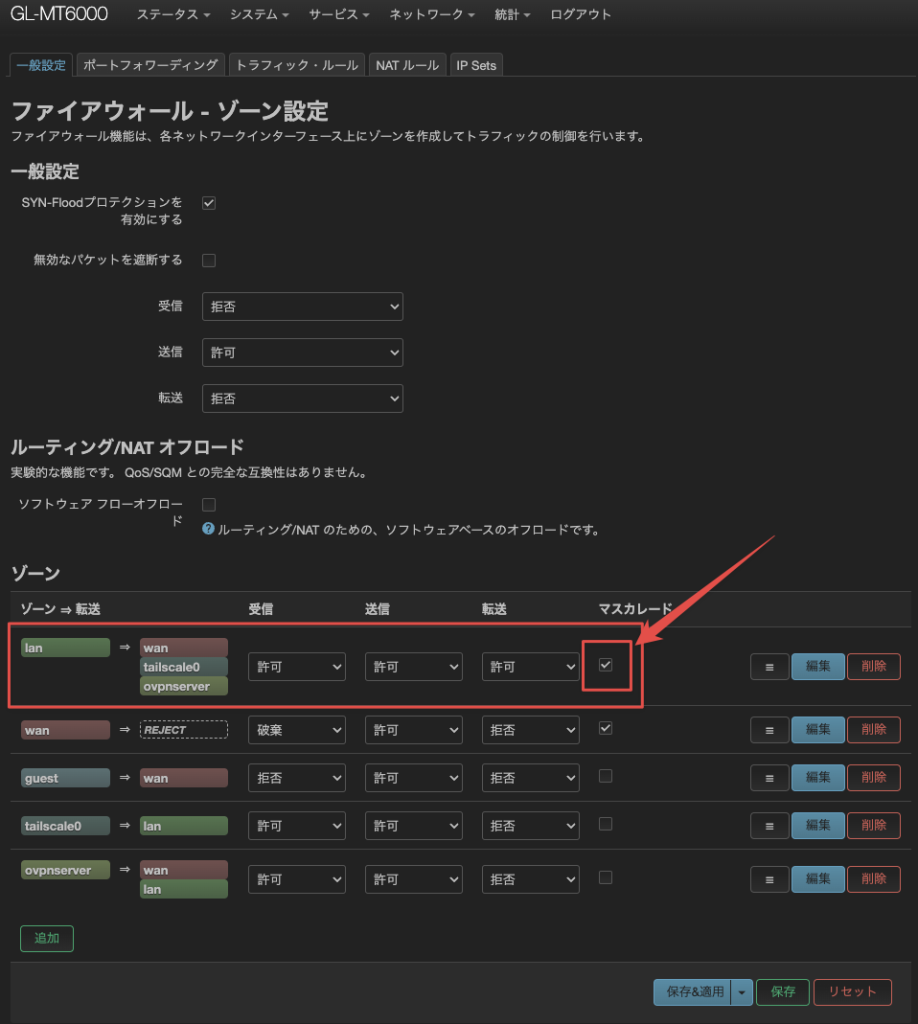Click the help icon under software flow offload
The height and width of the screenshot is (1024, 918).
click(208, 529)
